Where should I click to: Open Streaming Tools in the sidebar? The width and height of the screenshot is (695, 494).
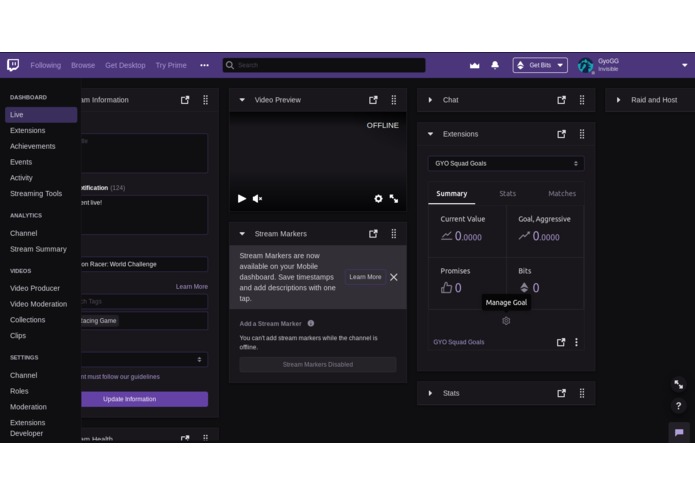[36, 194]
